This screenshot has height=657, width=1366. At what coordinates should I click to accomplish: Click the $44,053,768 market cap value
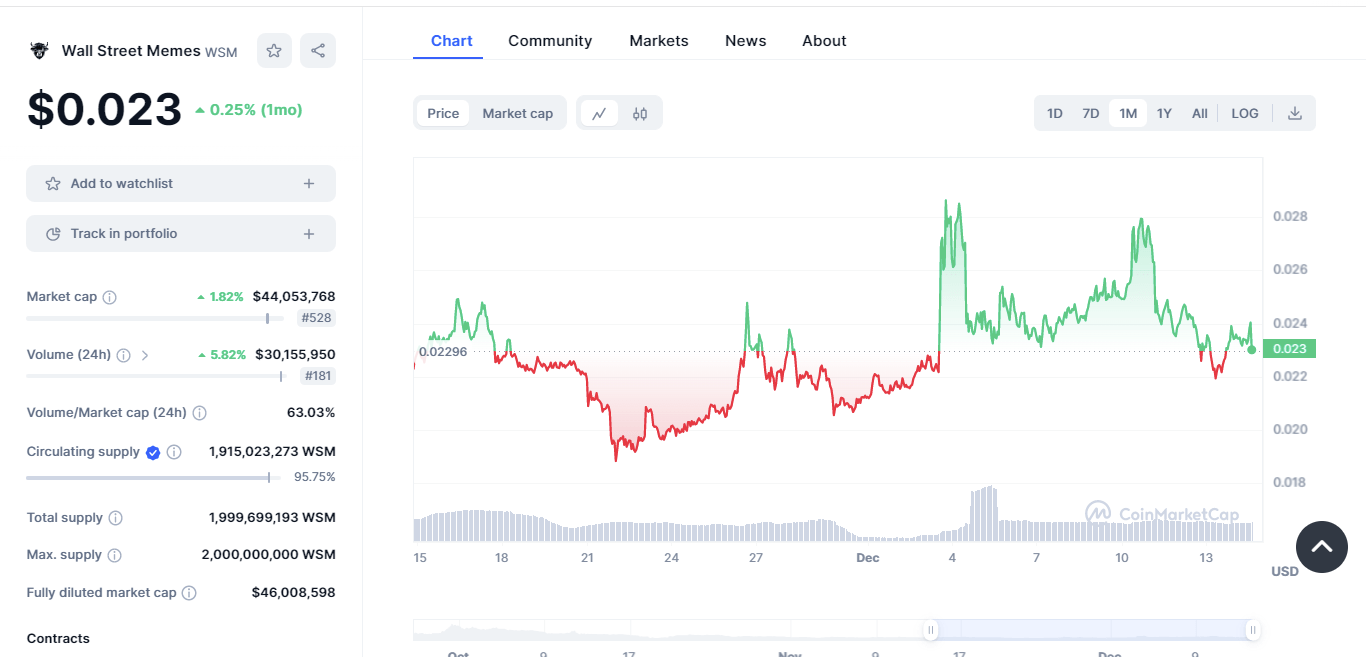click(x=294, y=297)
